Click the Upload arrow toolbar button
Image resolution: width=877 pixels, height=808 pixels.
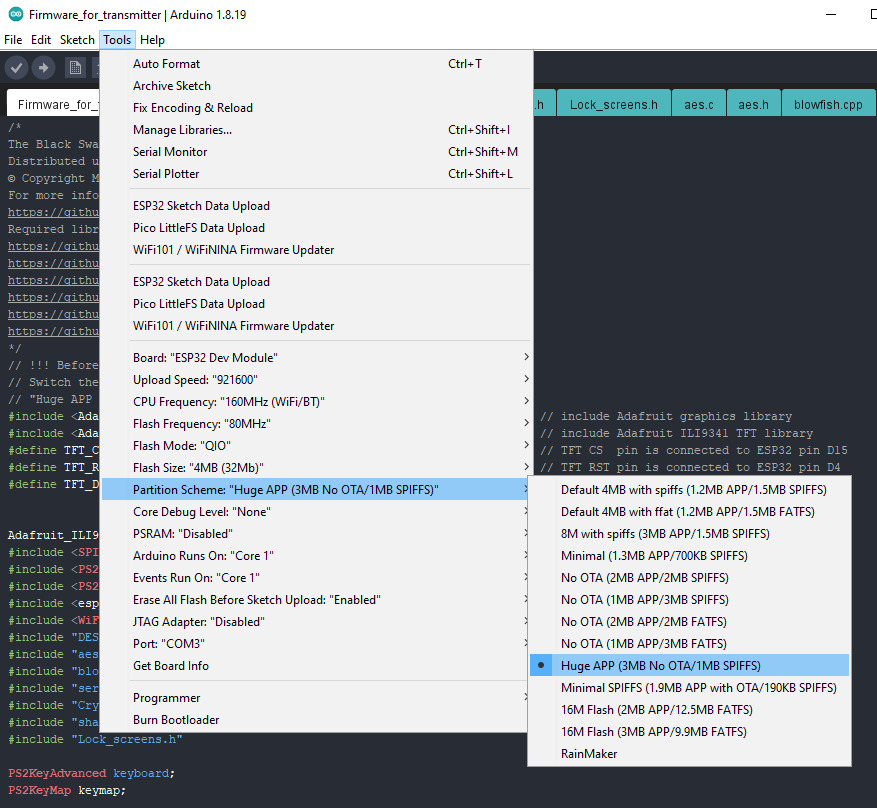pyautogui.click(x=43, y=68)
